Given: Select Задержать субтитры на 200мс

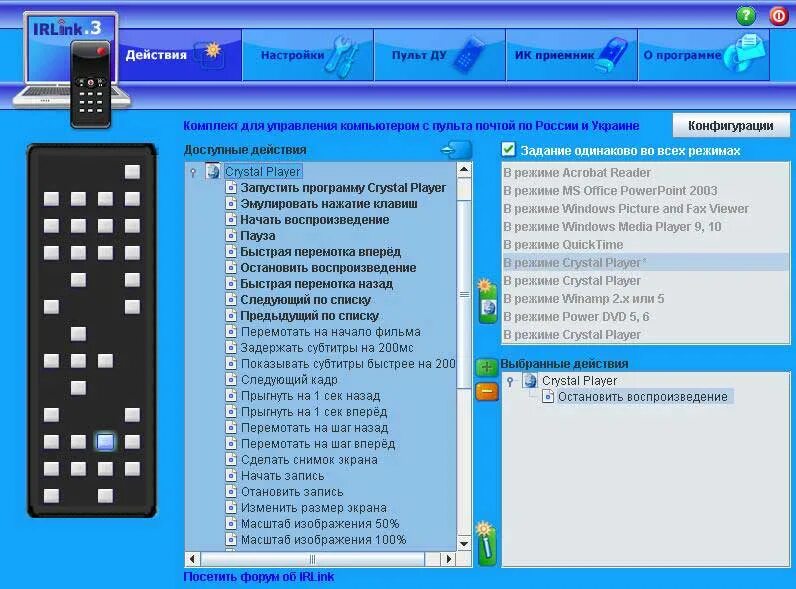Looking at the screenshot, I should pos(327,348).
